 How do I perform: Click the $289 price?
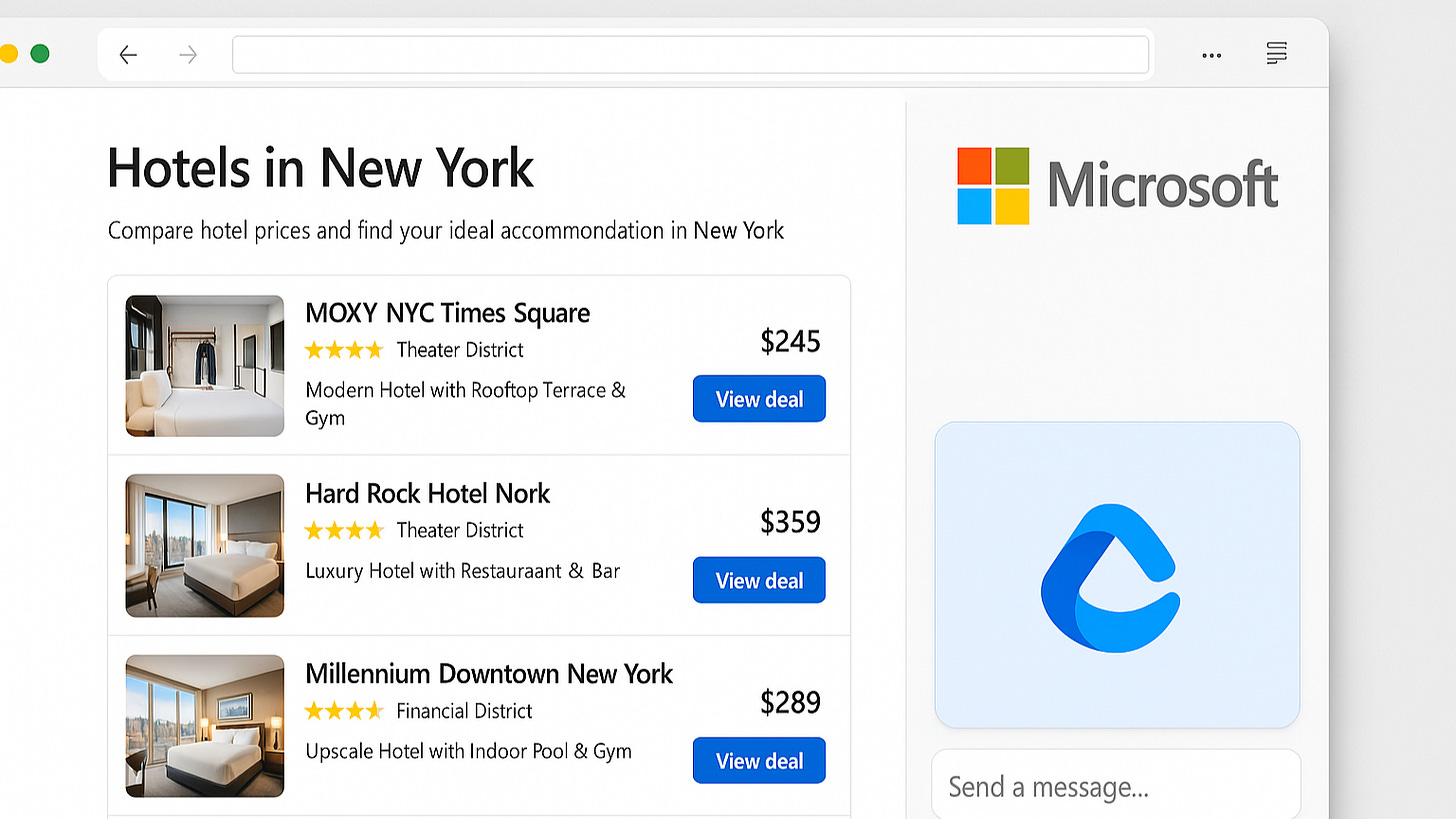click(x=790, y=702)
